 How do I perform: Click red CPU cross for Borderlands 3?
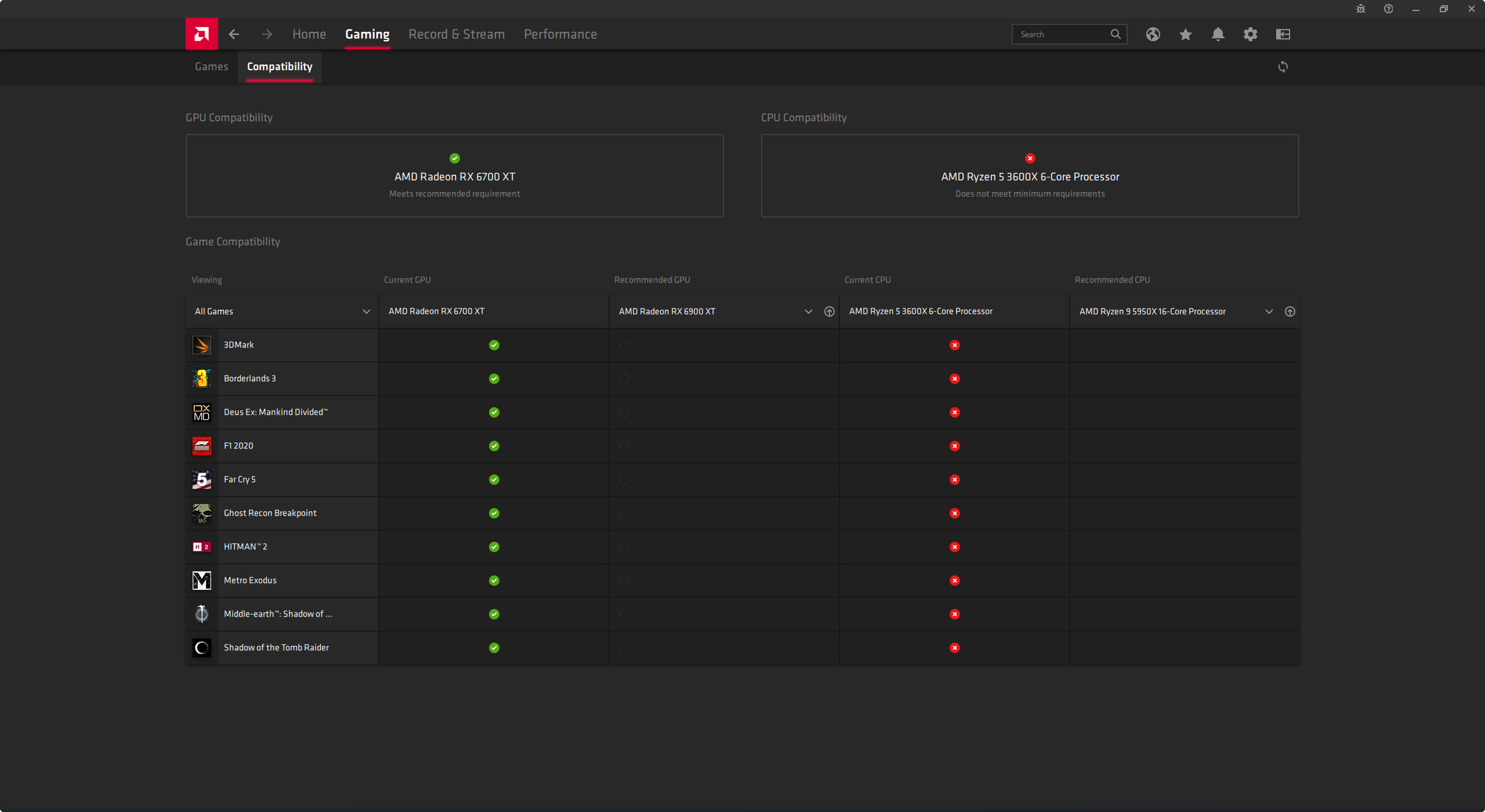(x=955, y=379)
